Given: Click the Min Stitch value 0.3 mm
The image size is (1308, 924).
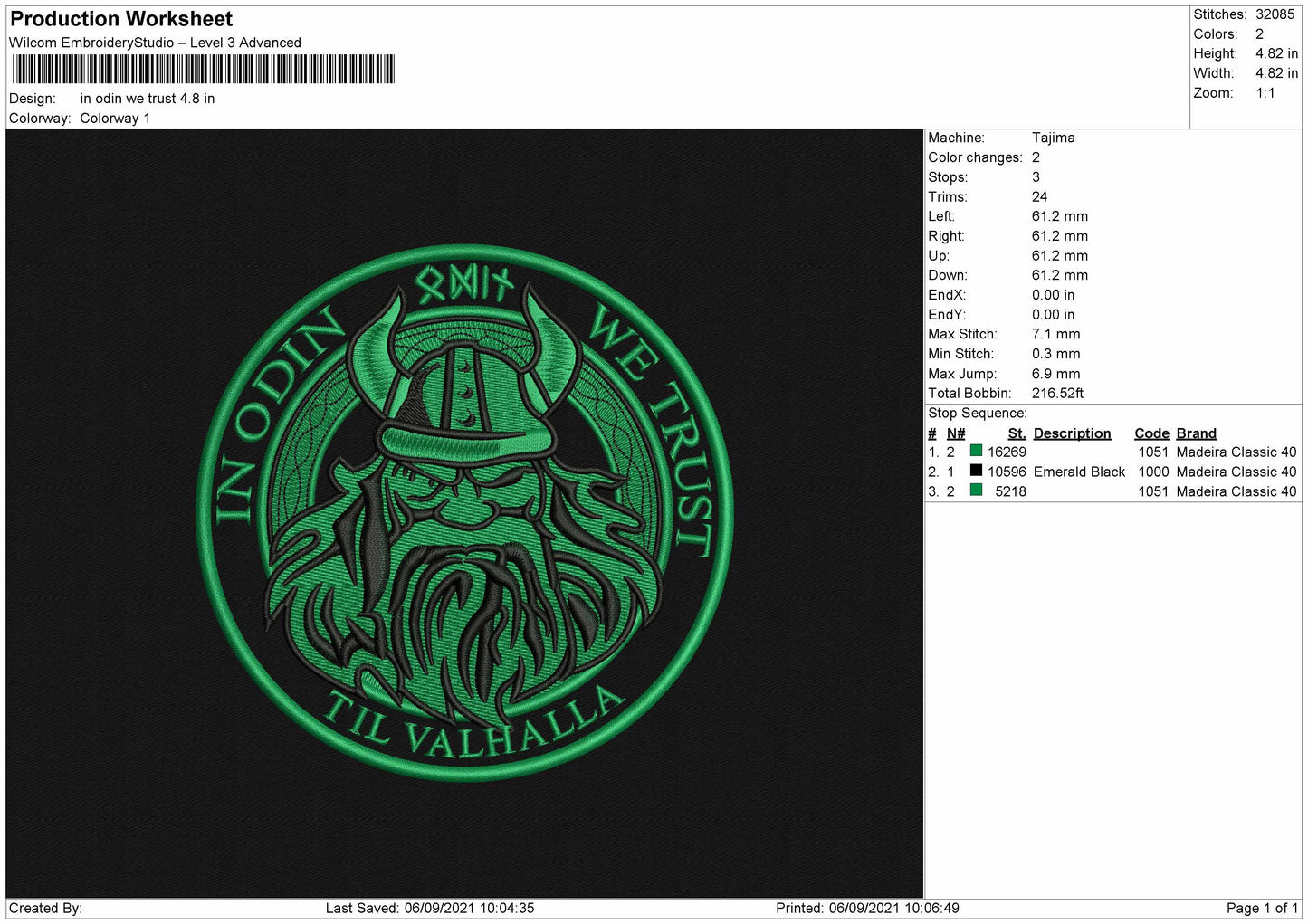Looking at the screenshot, I should pos(1055,354).
